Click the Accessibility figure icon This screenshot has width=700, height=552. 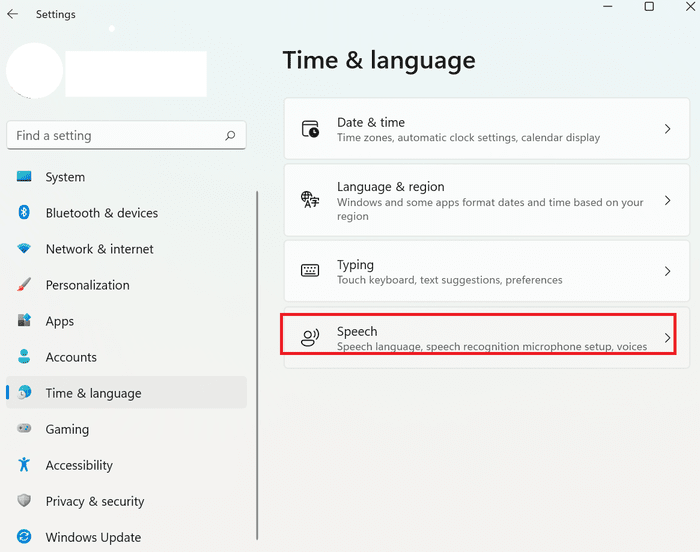pos(24,464)
